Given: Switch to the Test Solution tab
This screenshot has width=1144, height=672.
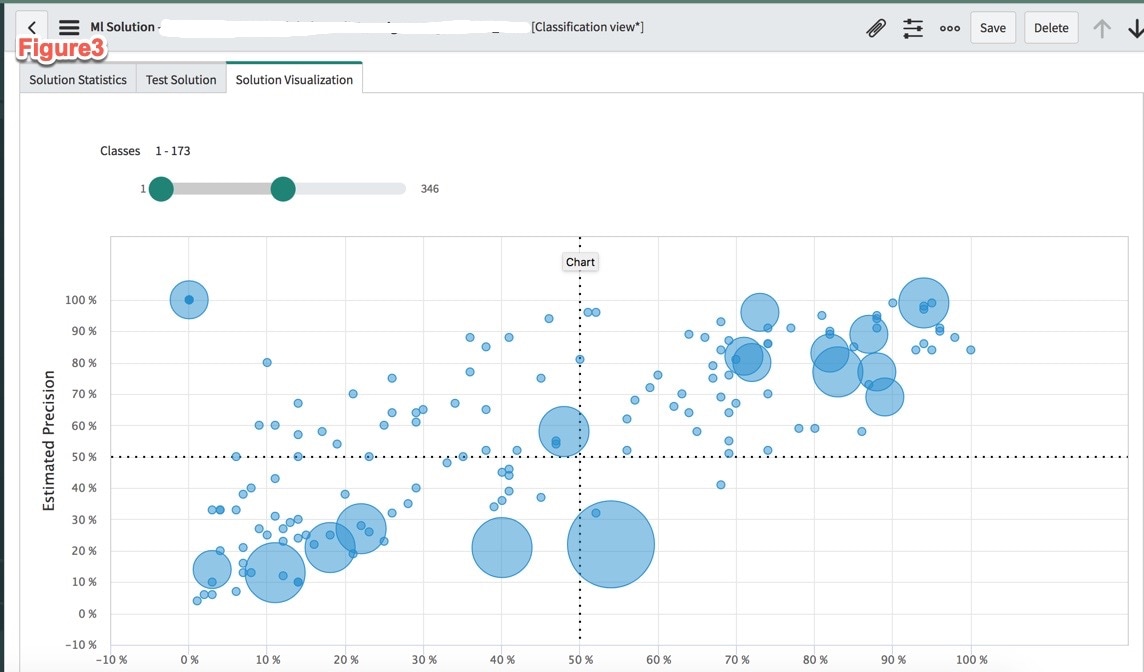Looking at the screenshot, I should (x=181, y=79).
